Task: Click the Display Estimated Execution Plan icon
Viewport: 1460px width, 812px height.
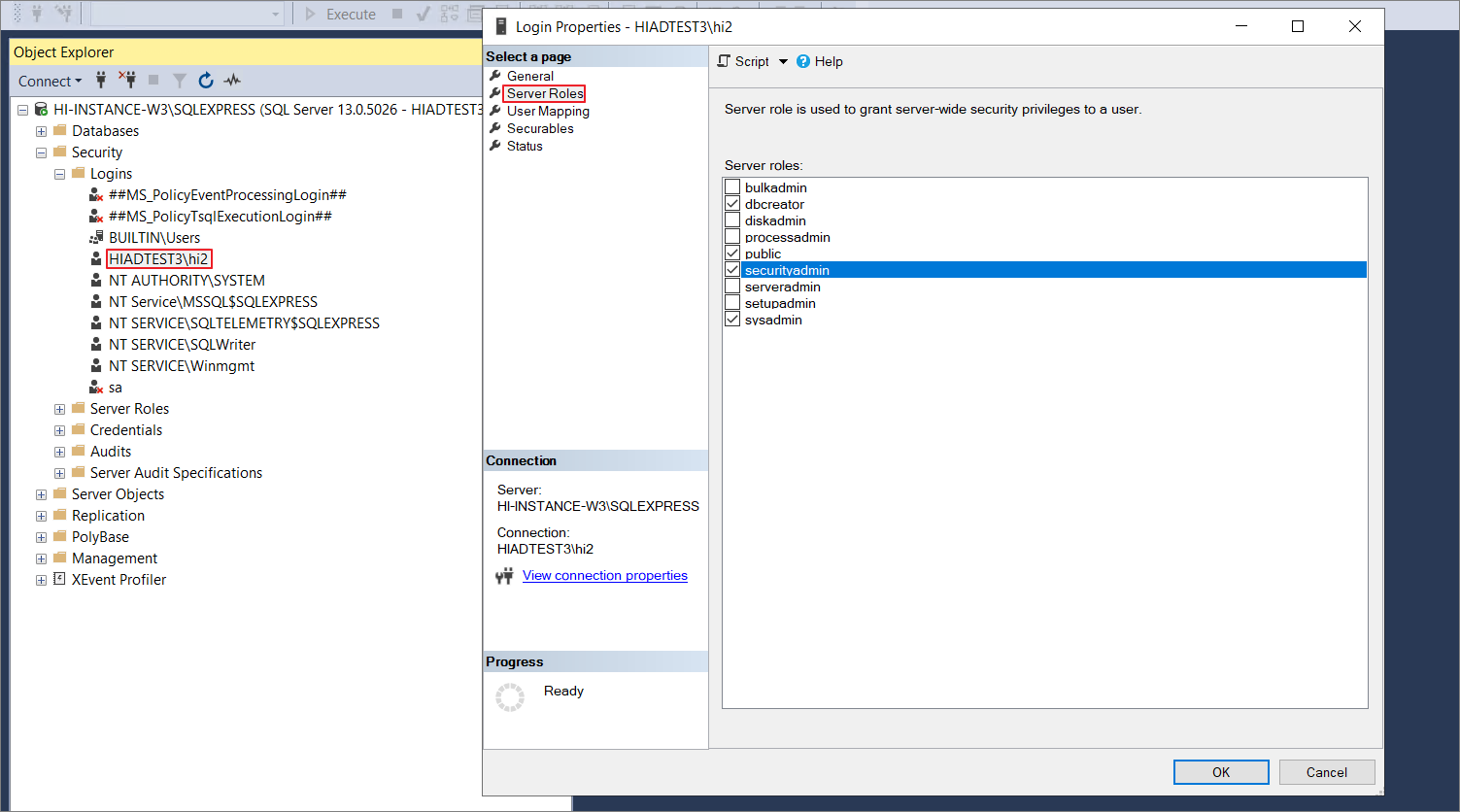Action: pos(450,14)
